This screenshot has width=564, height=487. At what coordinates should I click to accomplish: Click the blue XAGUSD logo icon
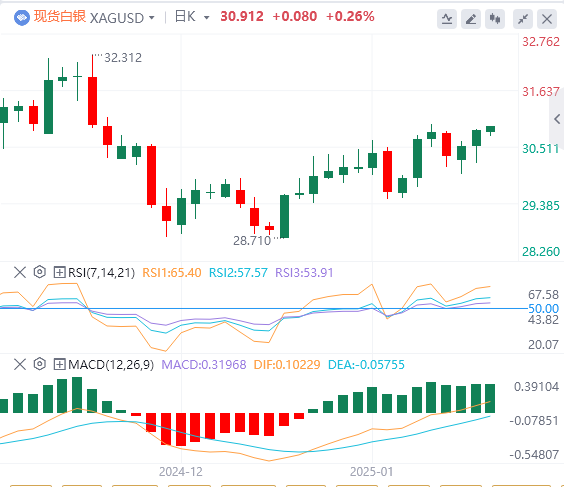[x=22, y=18]
